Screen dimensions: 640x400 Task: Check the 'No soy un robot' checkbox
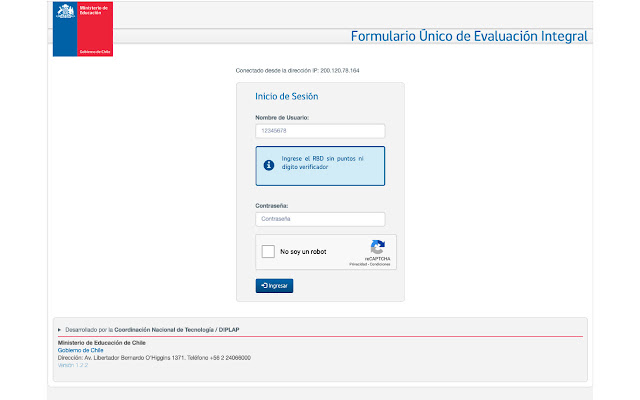[268, 251]
